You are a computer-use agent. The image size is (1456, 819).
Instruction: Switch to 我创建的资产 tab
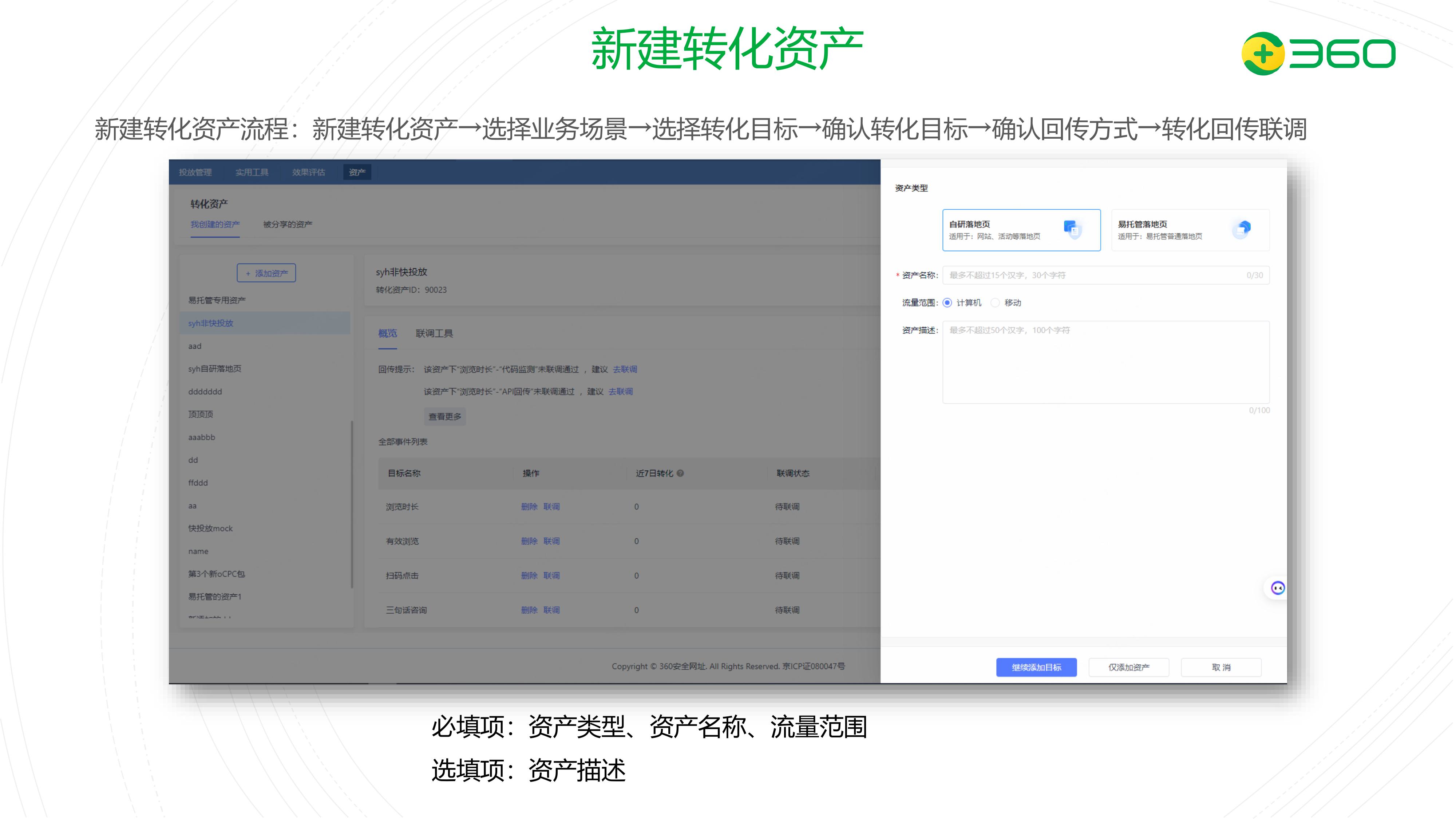coord(215,225)
